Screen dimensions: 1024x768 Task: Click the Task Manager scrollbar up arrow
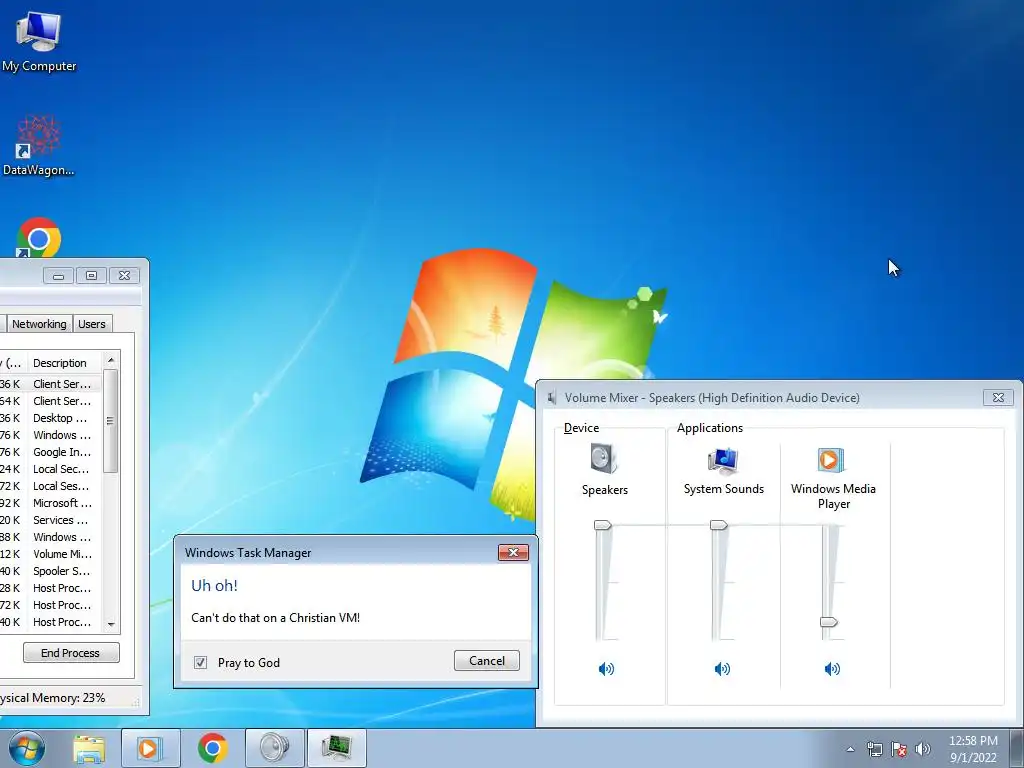click(111, 360)
